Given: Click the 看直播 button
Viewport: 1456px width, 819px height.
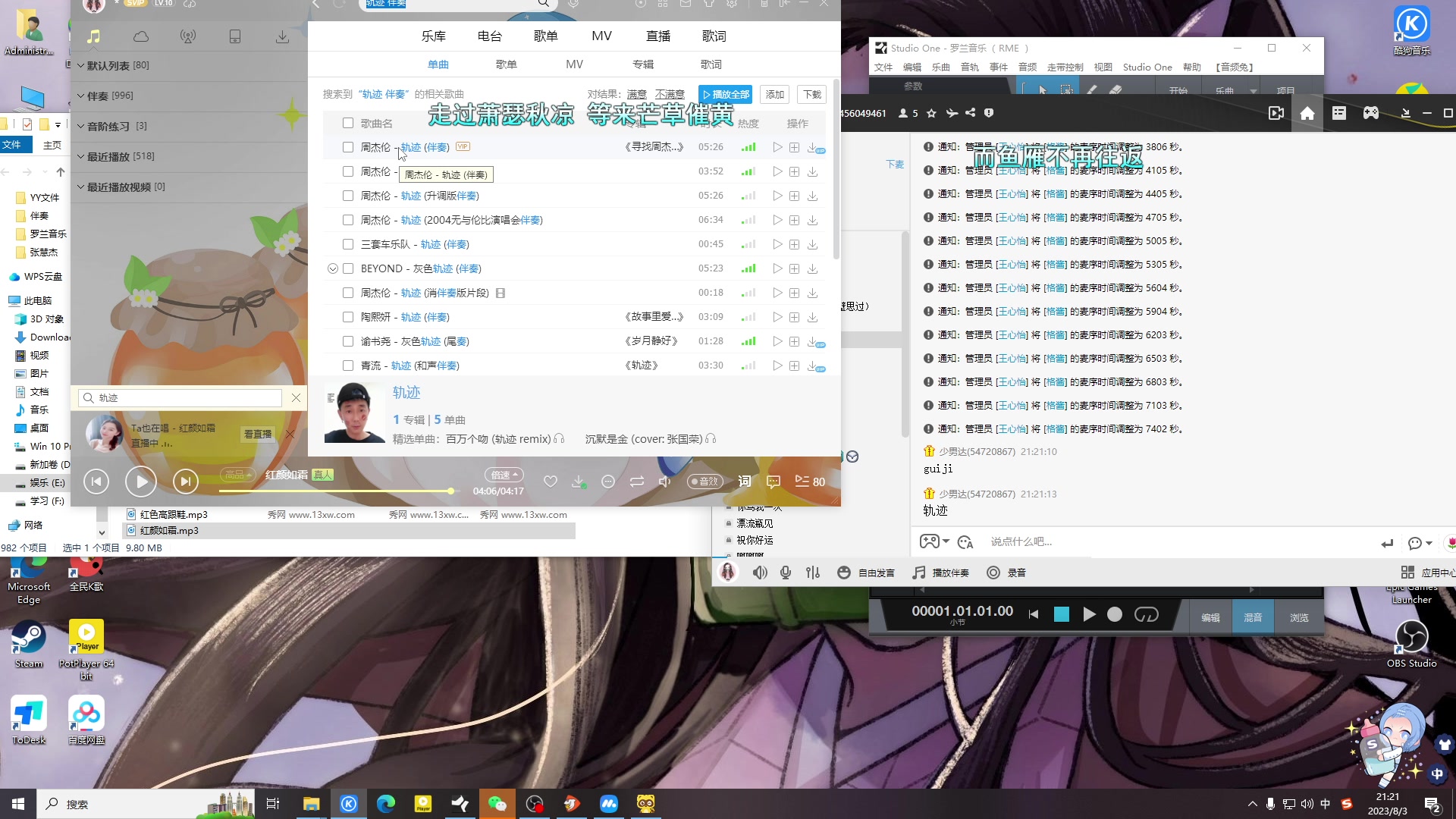Looking at the screenshot, I should 258,434.
